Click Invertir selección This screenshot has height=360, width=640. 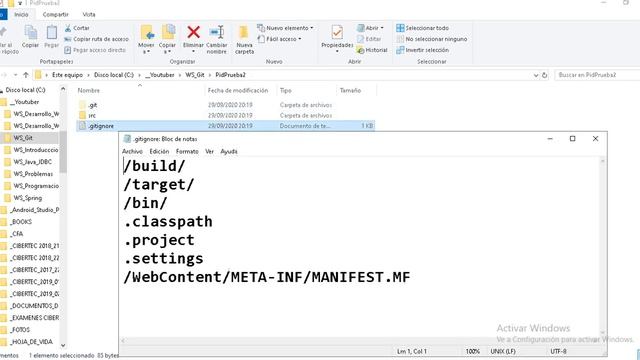tap(422, 50)
